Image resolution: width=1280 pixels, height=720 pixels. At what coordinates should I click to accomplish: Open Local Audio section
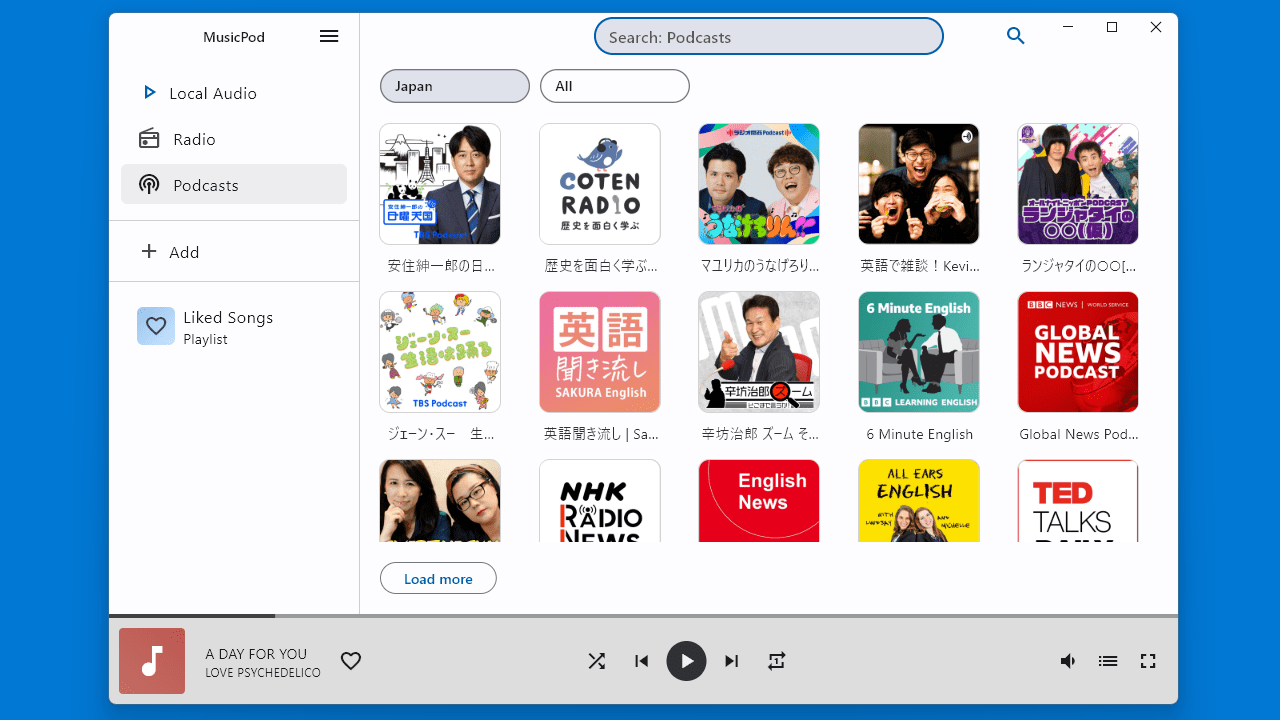tap(234, 93)
